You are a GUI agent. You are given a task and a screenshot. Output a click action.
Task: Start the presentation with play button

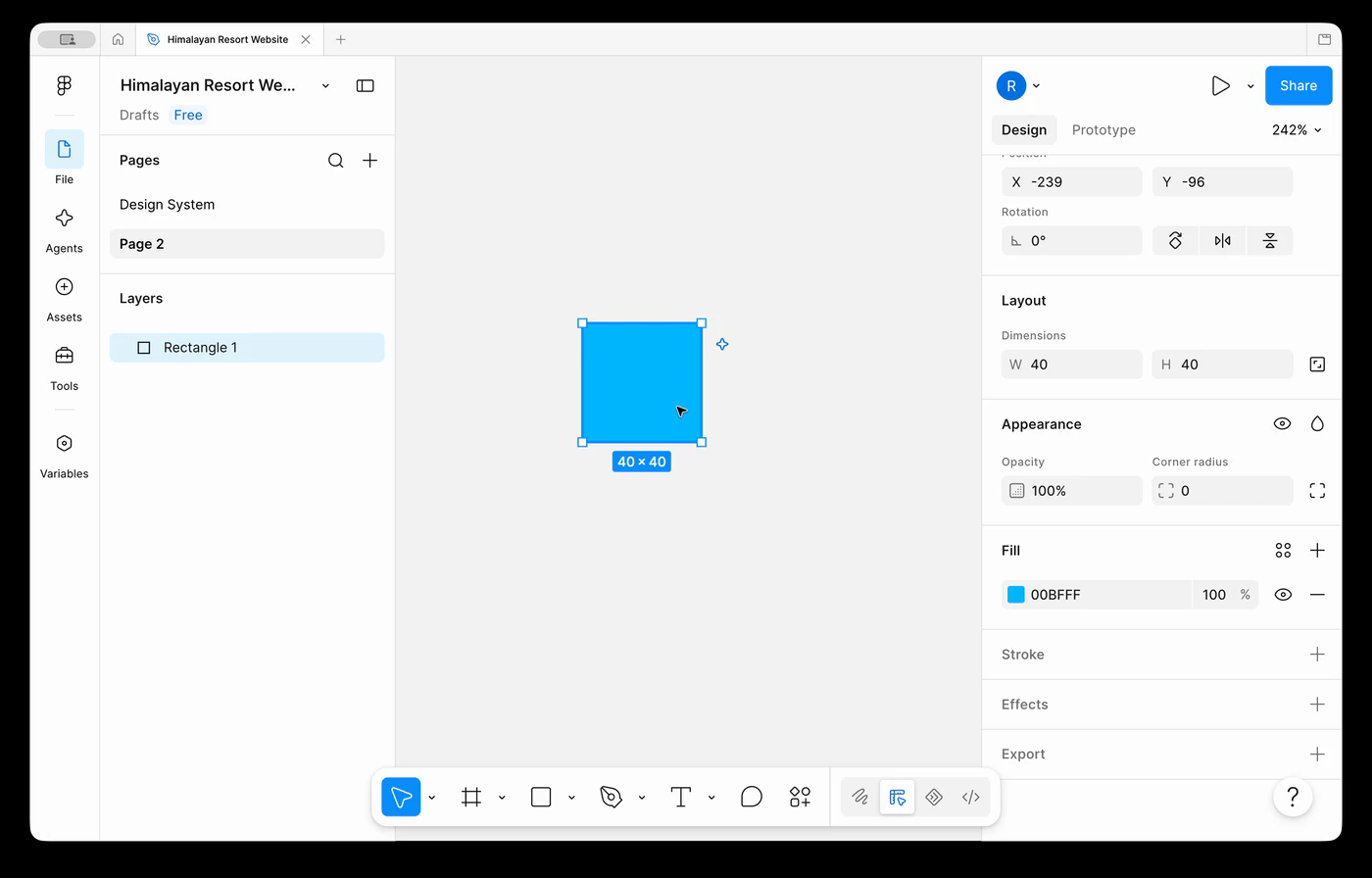click(1220, 85)
